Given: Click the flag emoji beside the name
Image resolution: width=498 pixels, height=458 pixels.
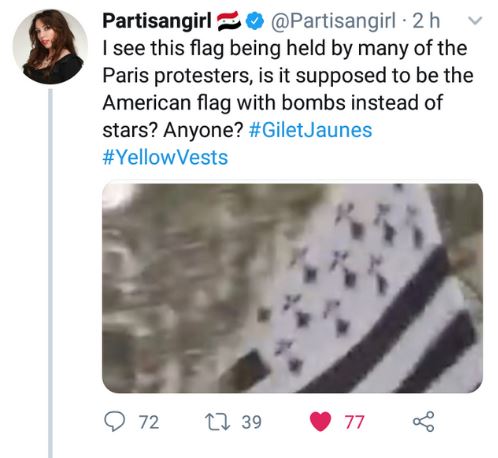Looking at the screenshot, I should (229, 21).
